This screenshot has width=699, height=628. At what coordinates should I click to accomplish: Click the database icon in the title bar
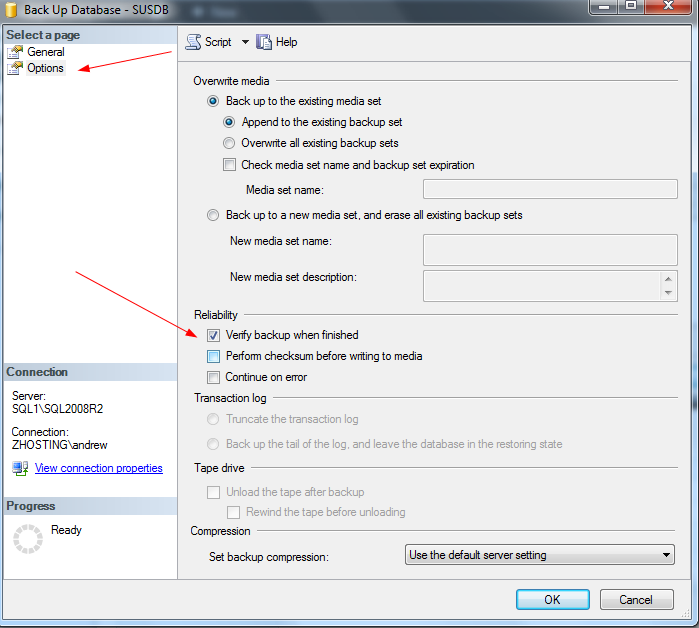pyautogui.click(x=12, y=10)
